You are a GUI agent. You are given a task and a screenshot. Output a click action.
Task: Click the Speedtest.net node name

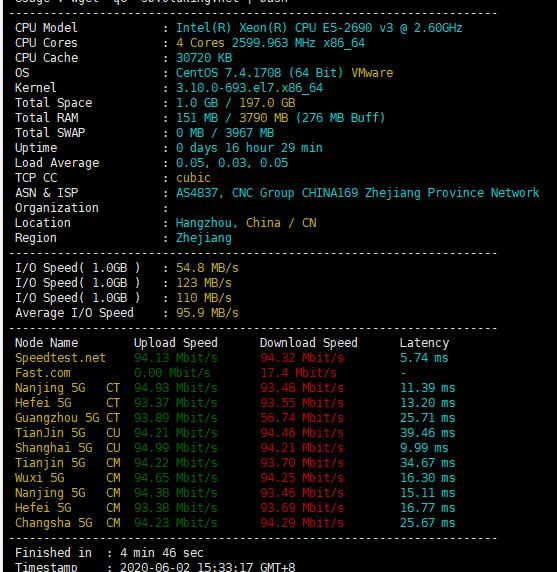click(61, 358)
